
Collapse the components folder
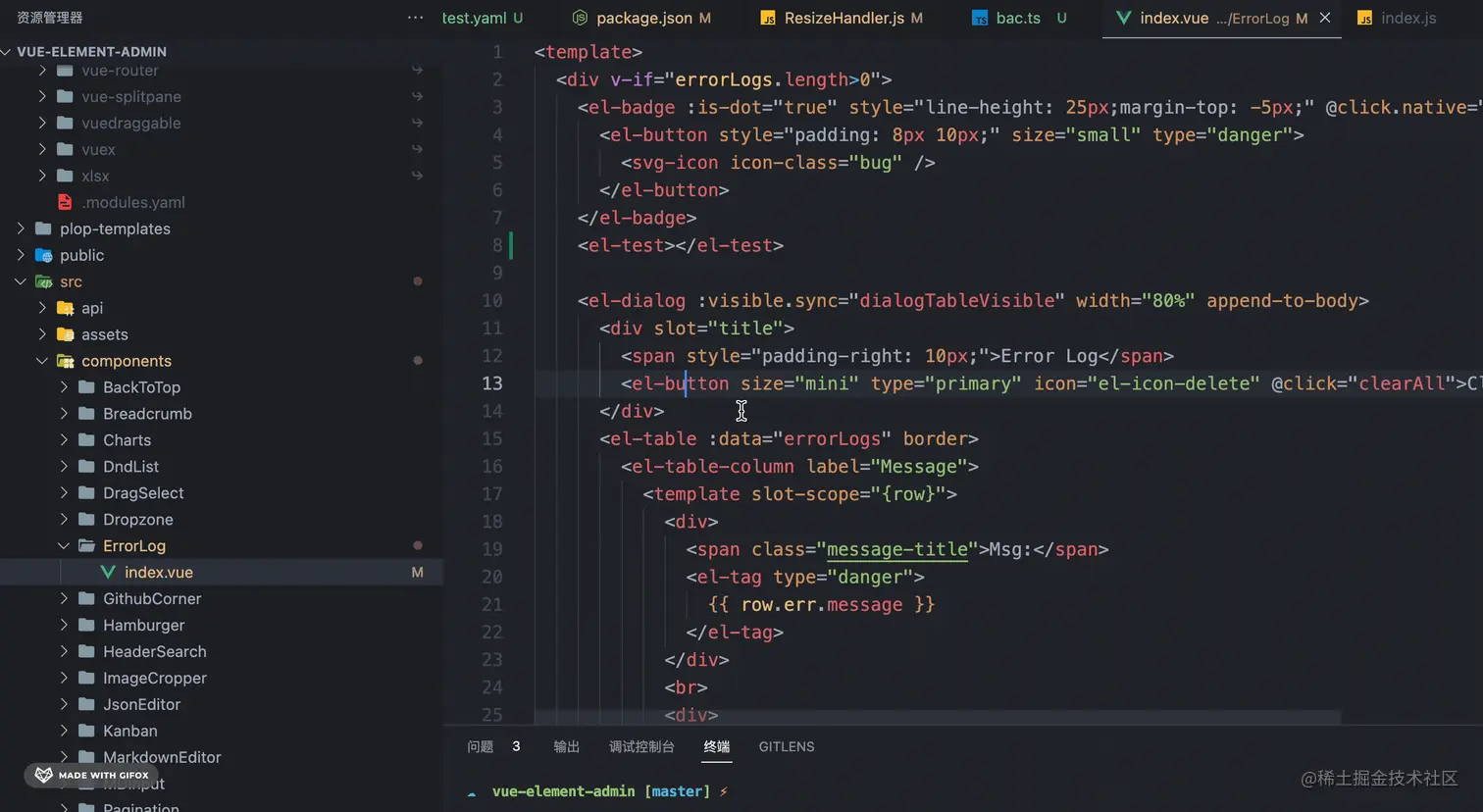click(x=42, y=361)
